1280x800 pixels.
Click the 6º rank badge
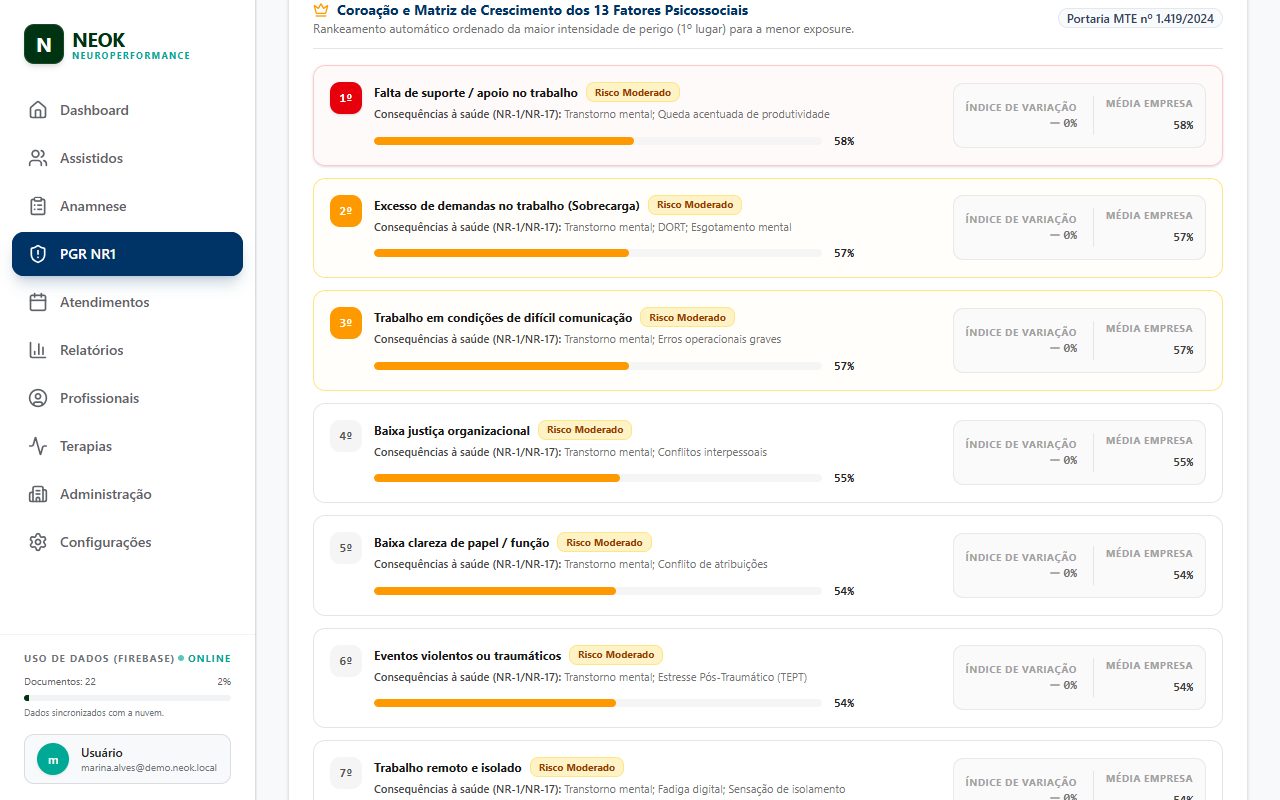click(x=346, y=661)
